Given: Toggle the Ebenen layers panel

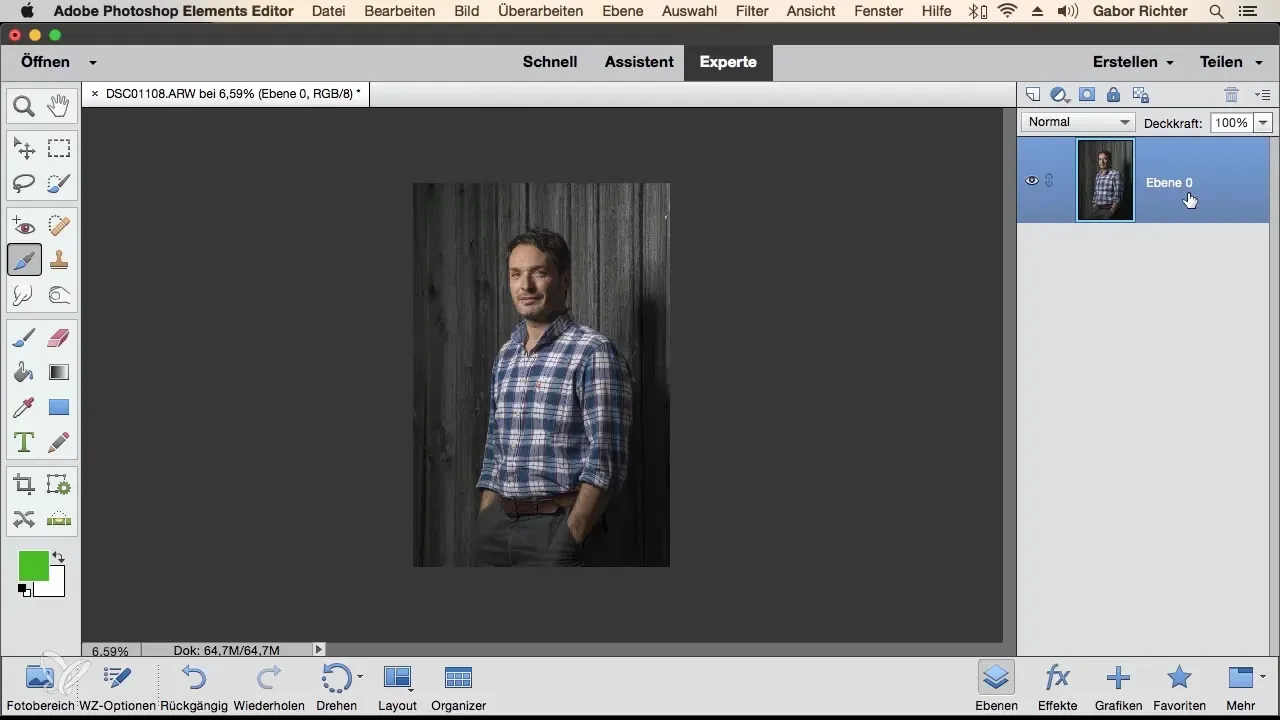Looking at the screenshot, I should 996,687.
